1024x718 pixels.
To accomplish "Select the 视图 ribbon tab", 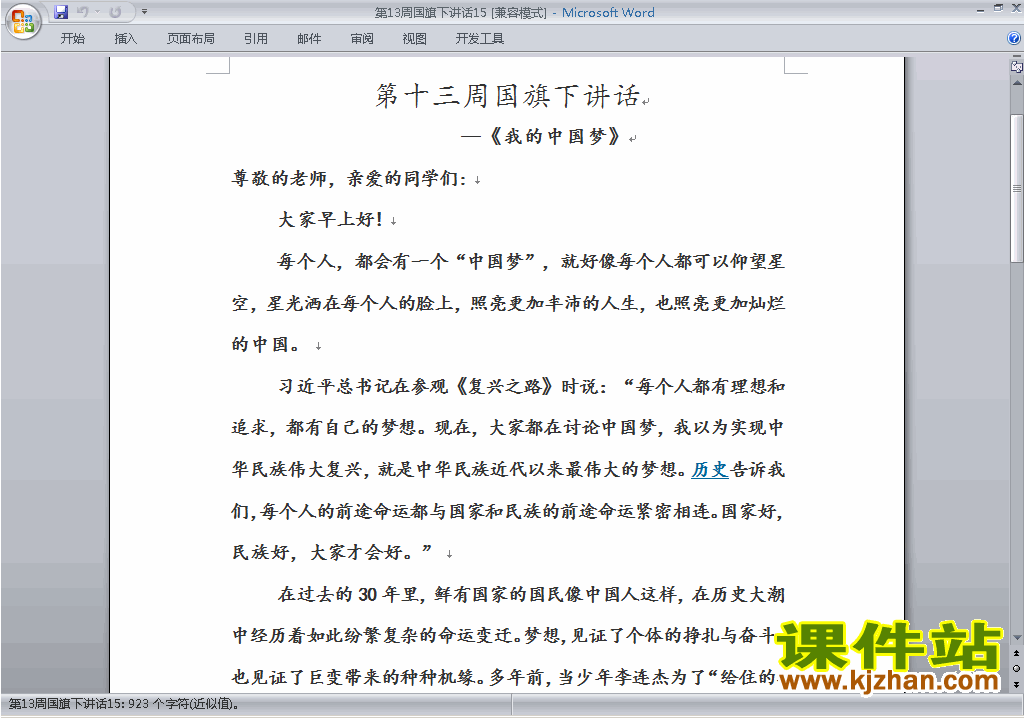I will (415, 39).
